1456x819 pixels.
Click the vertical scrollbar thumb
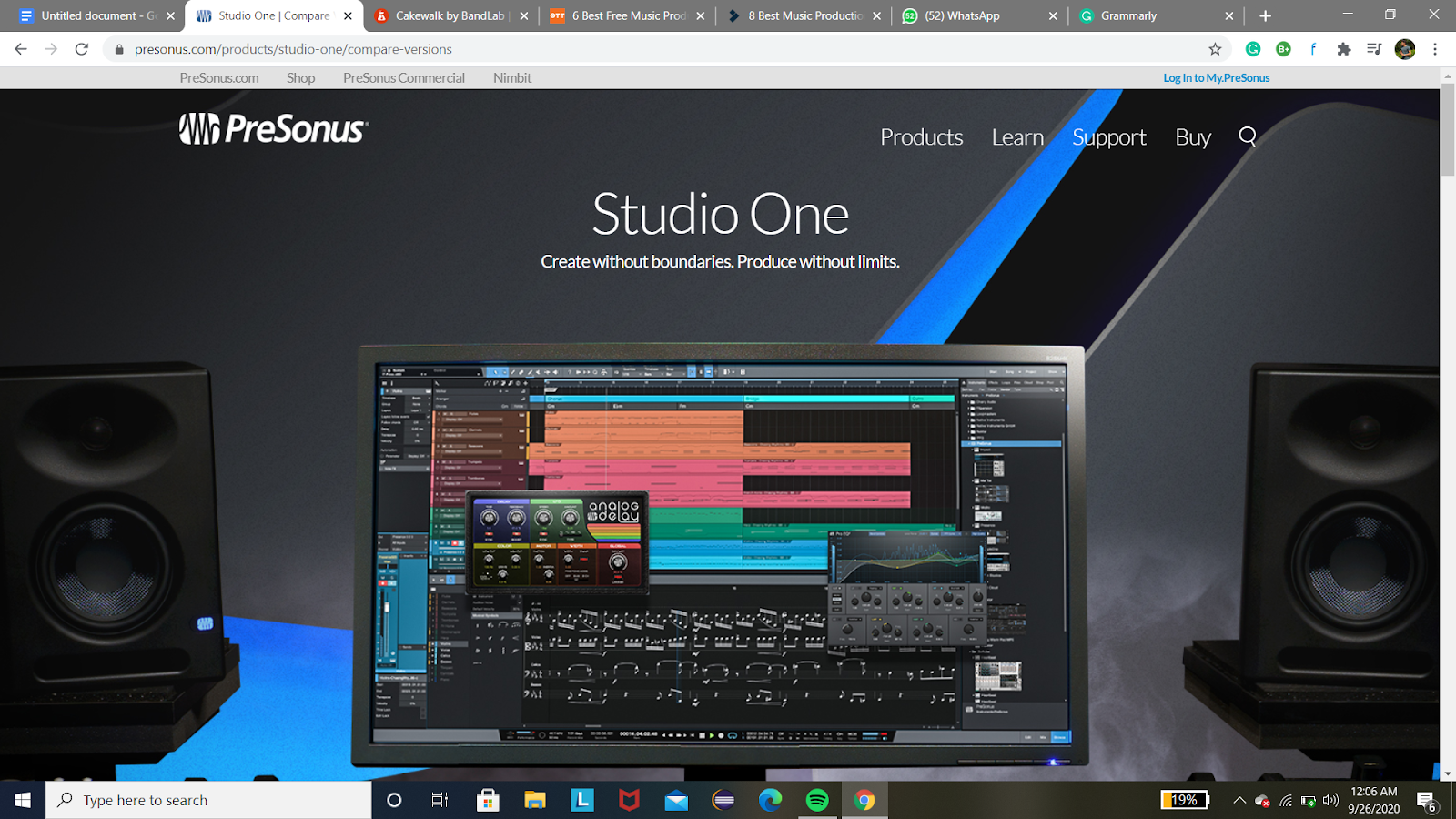tap(1448, 130)
